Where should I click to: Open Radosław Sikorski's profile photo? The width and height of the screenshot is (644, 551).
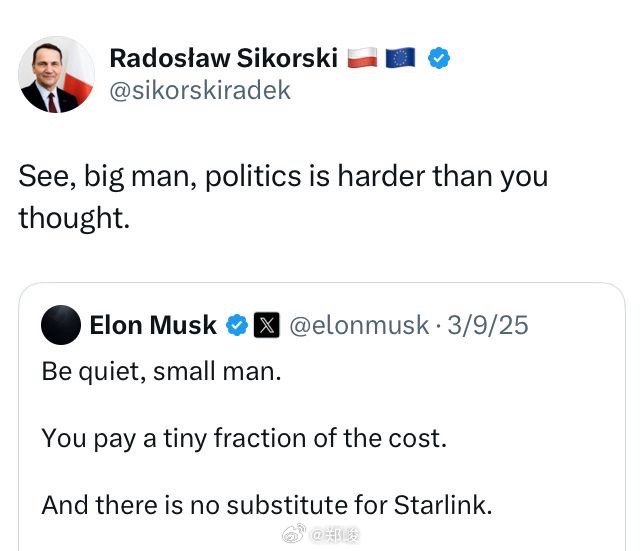pyautogui.click(x=56, y=75)
